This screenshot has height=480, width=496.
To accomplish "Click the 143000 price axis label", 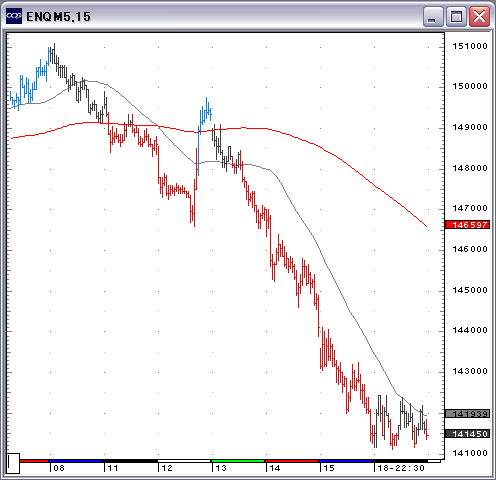I will [x=470, y=371].
